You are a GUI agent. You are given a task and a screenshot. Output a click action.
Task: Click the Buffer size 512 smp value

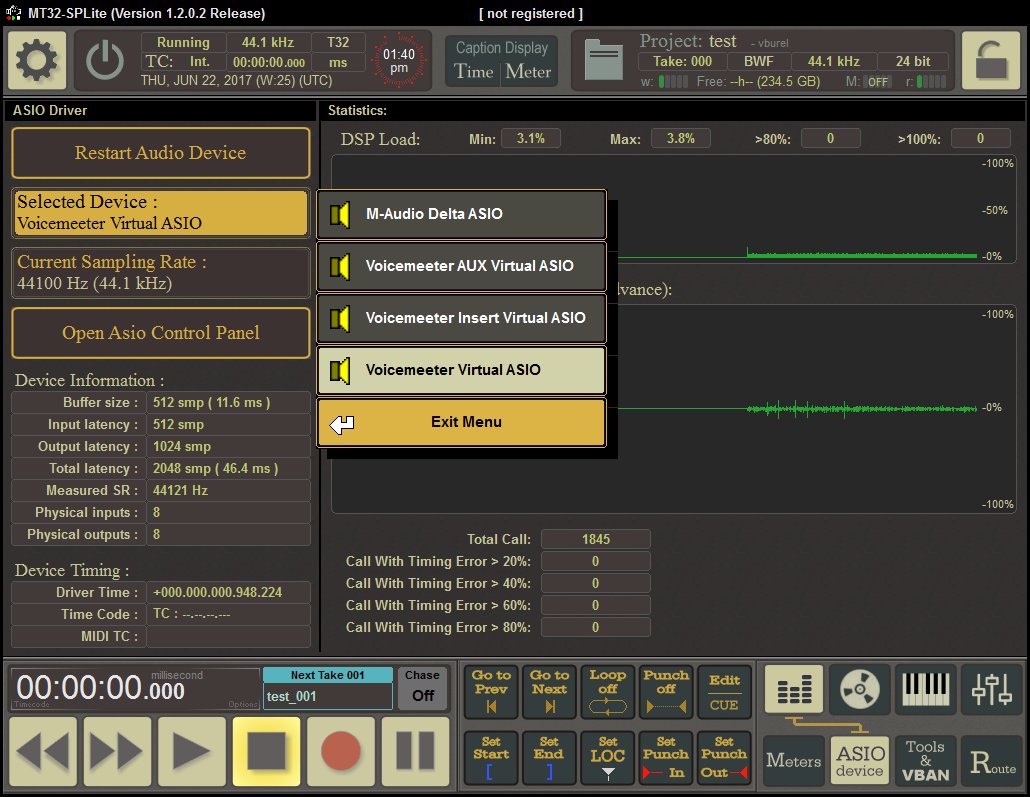click(x=228, y=402)
